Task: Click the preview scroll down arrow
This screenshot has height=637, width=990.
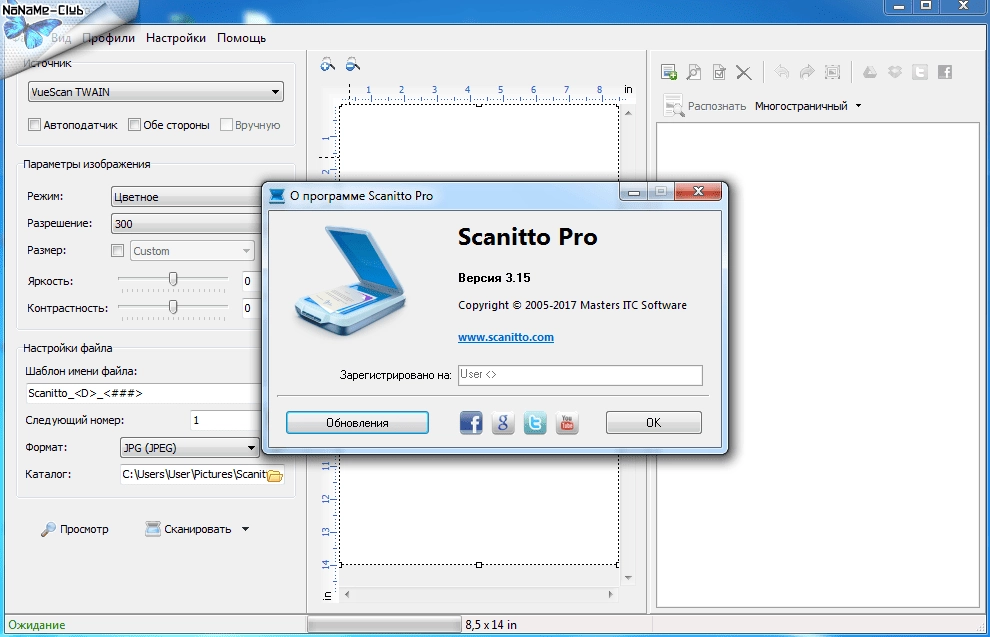Action: [628, 578]
